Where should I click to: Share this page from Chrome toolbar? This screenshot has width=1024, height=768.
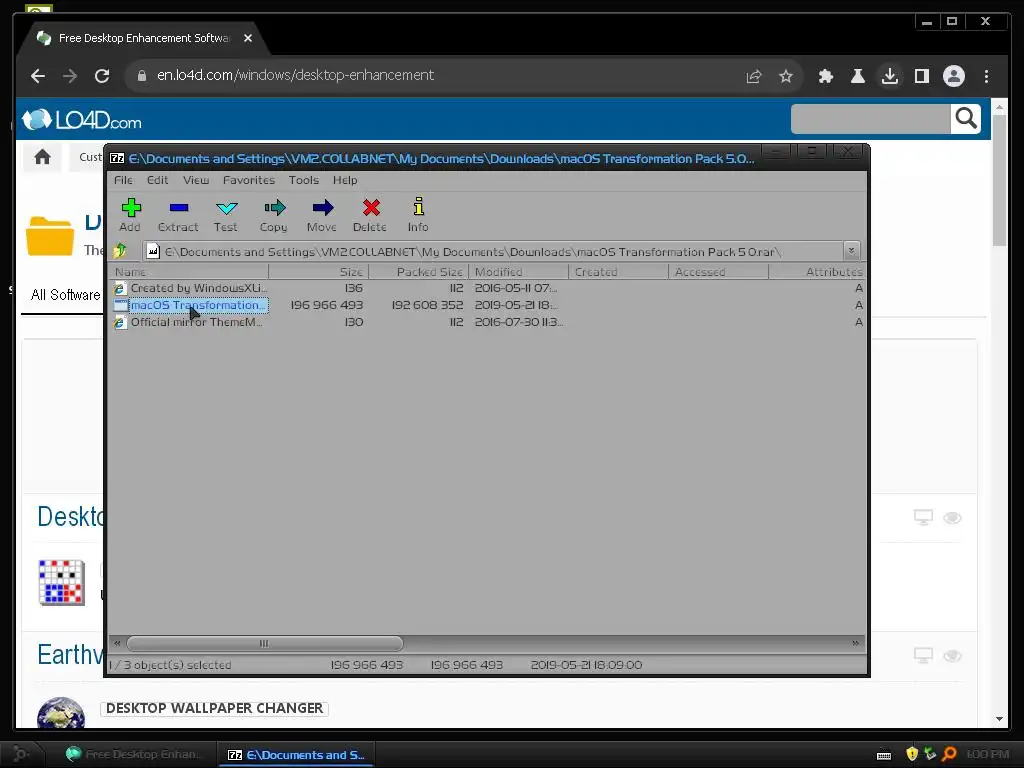tap(754, 76)
